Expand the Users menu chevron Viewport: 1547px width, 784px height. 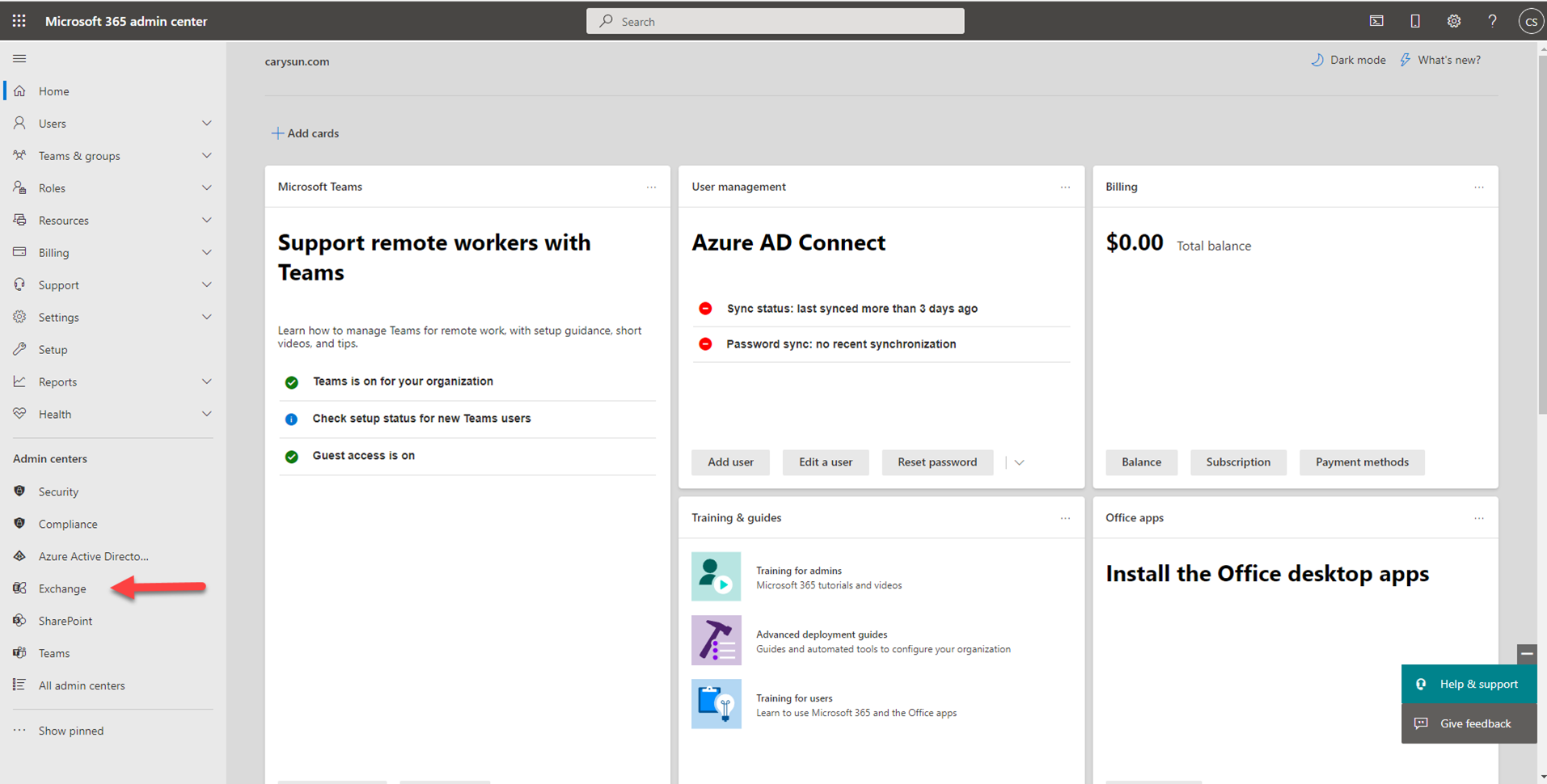pyautogui.click(x=206, y=123)
